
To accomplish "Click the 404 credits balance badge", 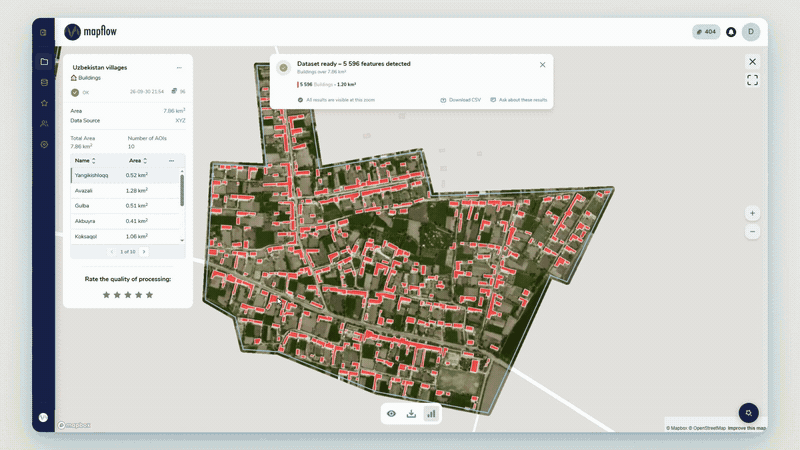I will (706, 32).
